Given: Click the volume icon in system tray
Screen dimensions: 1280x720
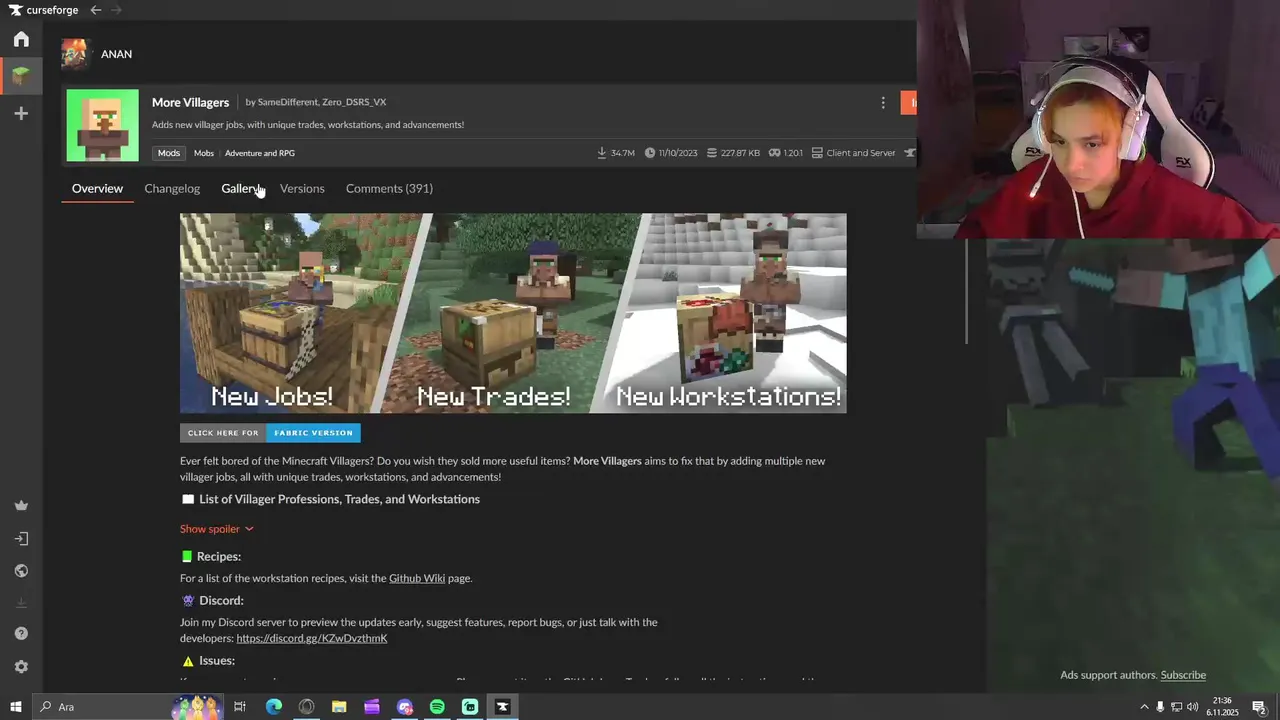Looking at the screenshot, I should [x=1192, y=707].
